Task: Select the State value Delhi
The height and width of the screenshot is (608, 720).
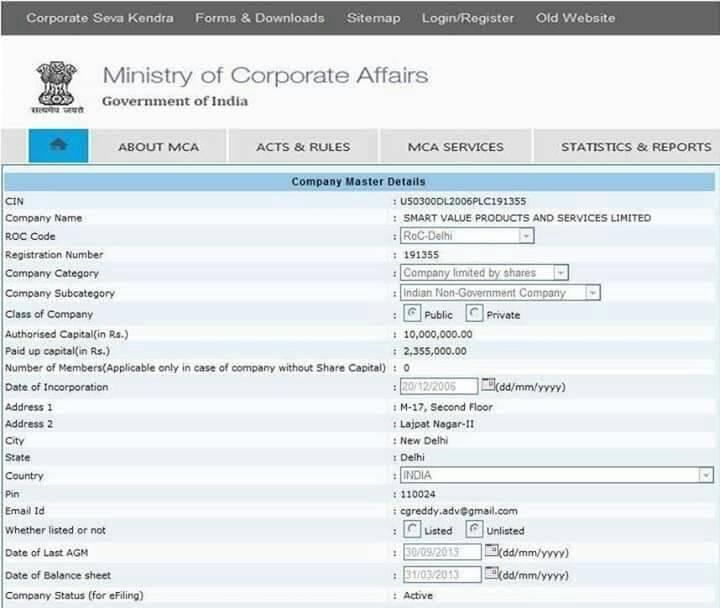Action: [412, 457]
